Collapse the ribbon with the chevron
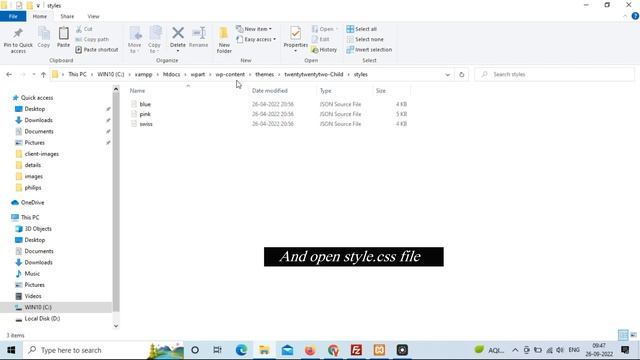640x360 pixels. click(625, 16)
